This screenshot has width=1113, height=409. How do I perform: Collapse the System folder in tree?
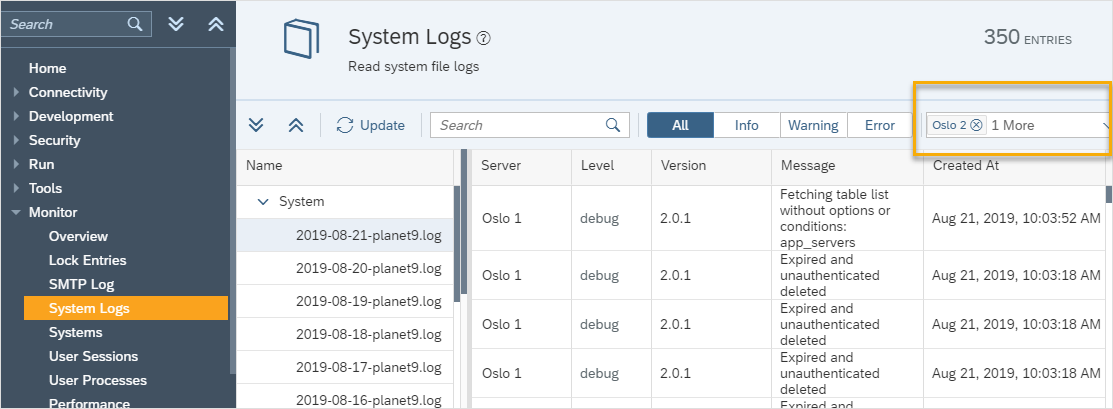(x=264, y=201)
